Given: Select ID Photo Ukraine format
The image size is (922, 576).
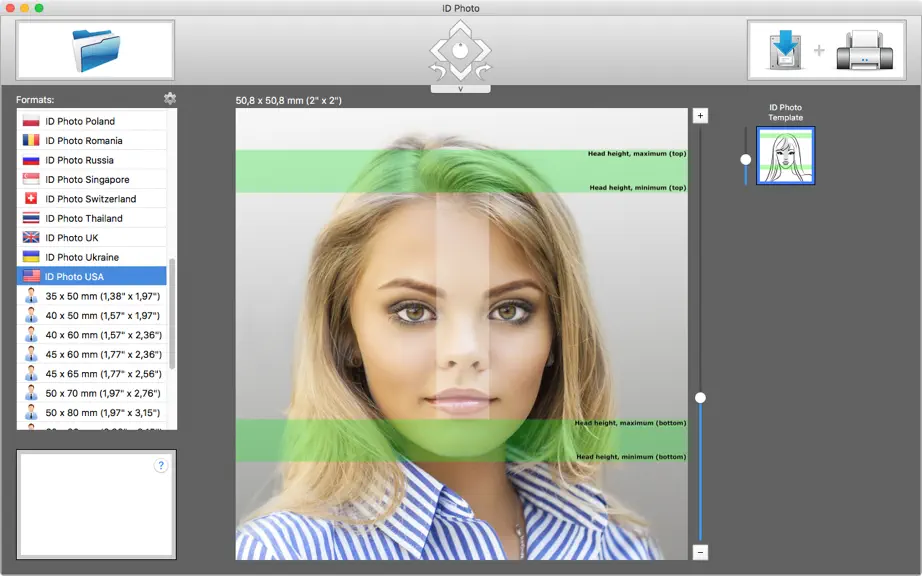Looking at the screenshot, I should (92, 257).
